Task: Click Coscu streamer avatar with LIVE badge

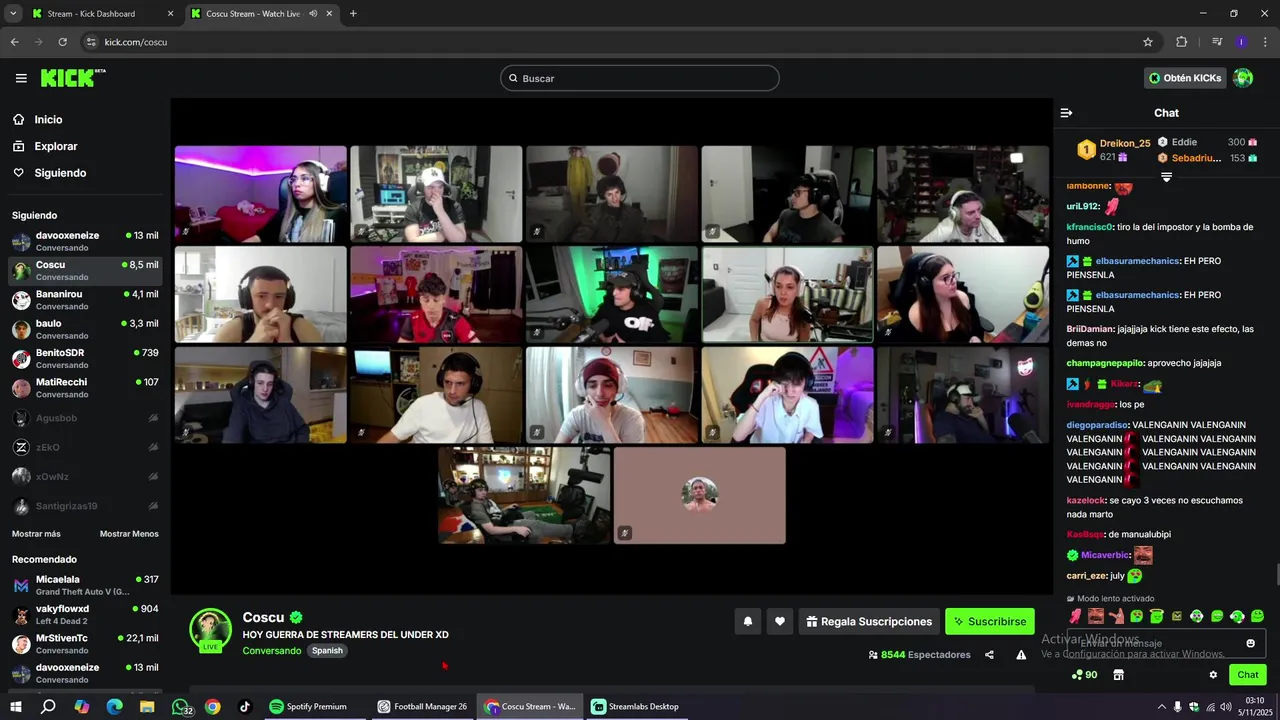Action: pos(211,630)
